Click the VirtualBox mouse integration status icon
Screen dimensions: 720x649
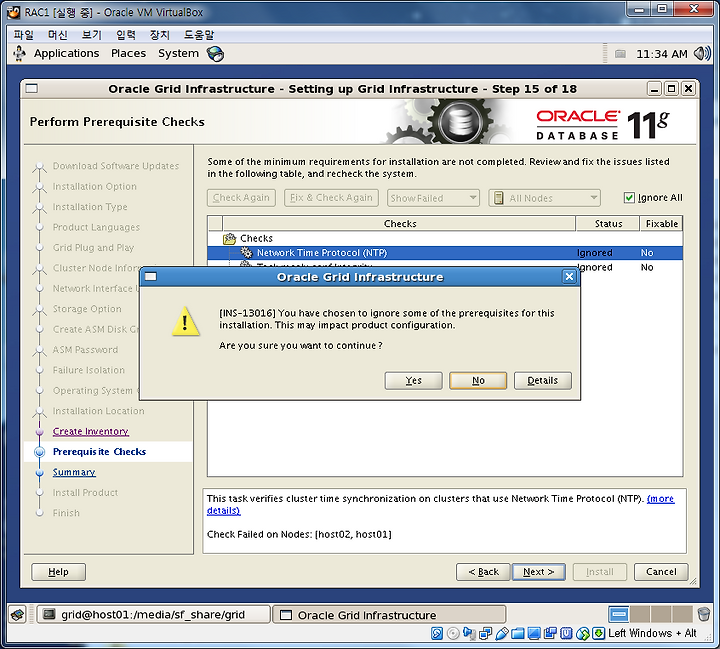pyautogui.click(x=583, y=634)
